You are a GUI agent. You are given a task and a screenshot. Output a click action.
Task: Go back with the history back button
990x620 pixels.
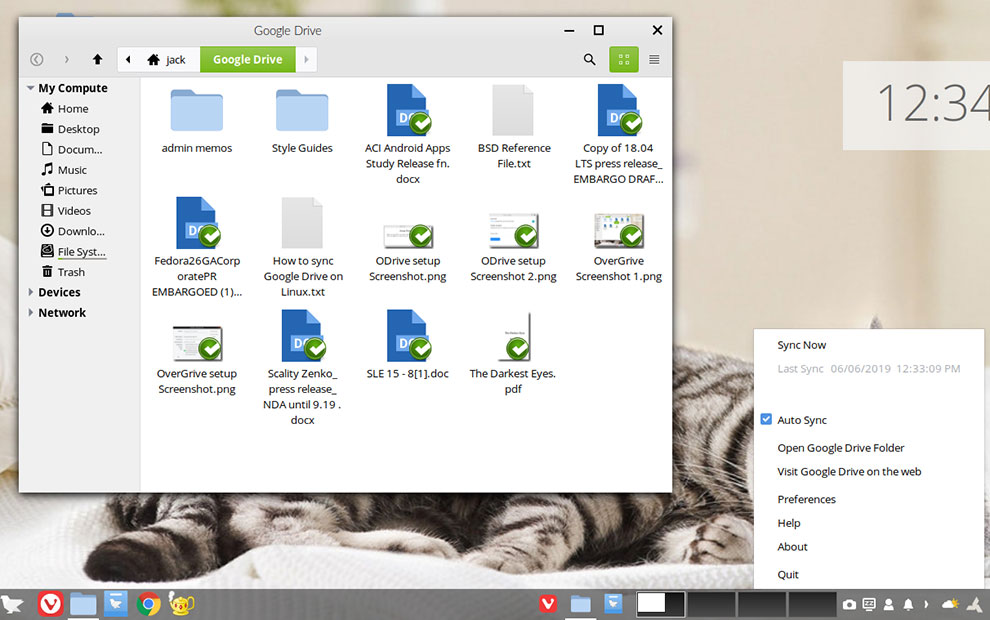pyautogui.click(x=37, y=59)
